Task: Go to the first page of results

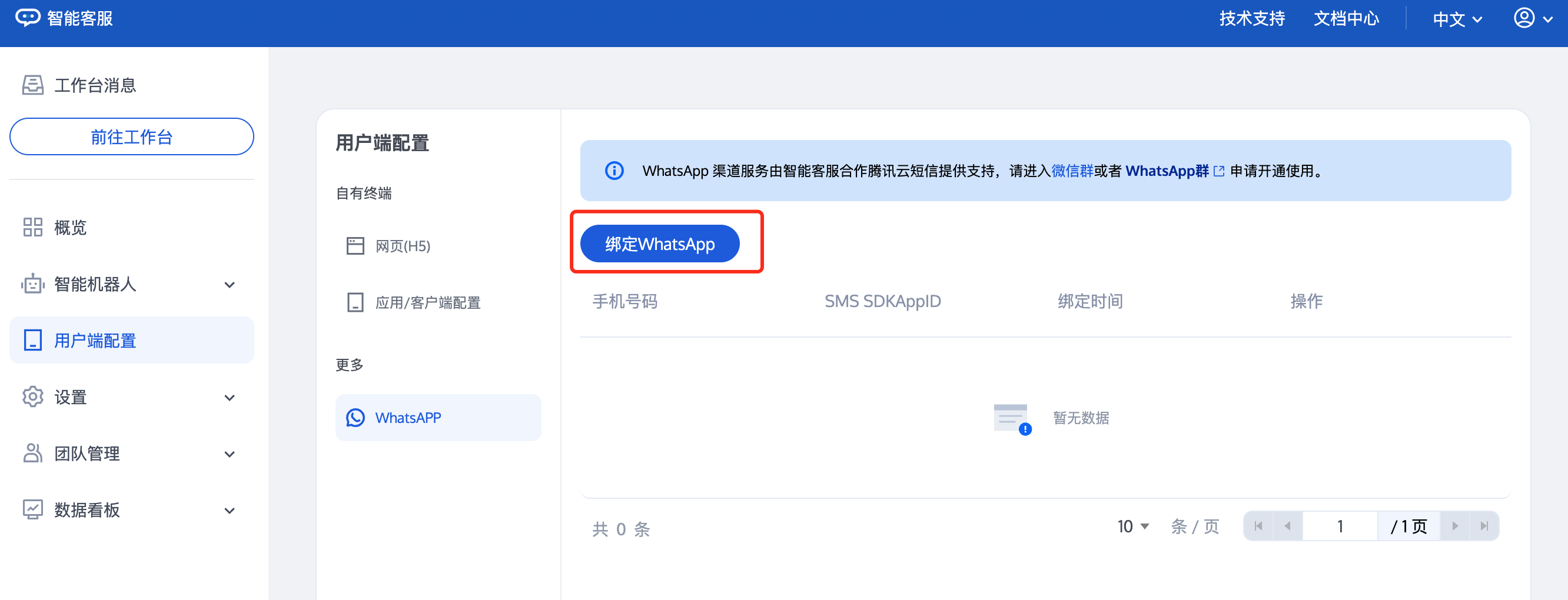Action: pos(1258,526)
